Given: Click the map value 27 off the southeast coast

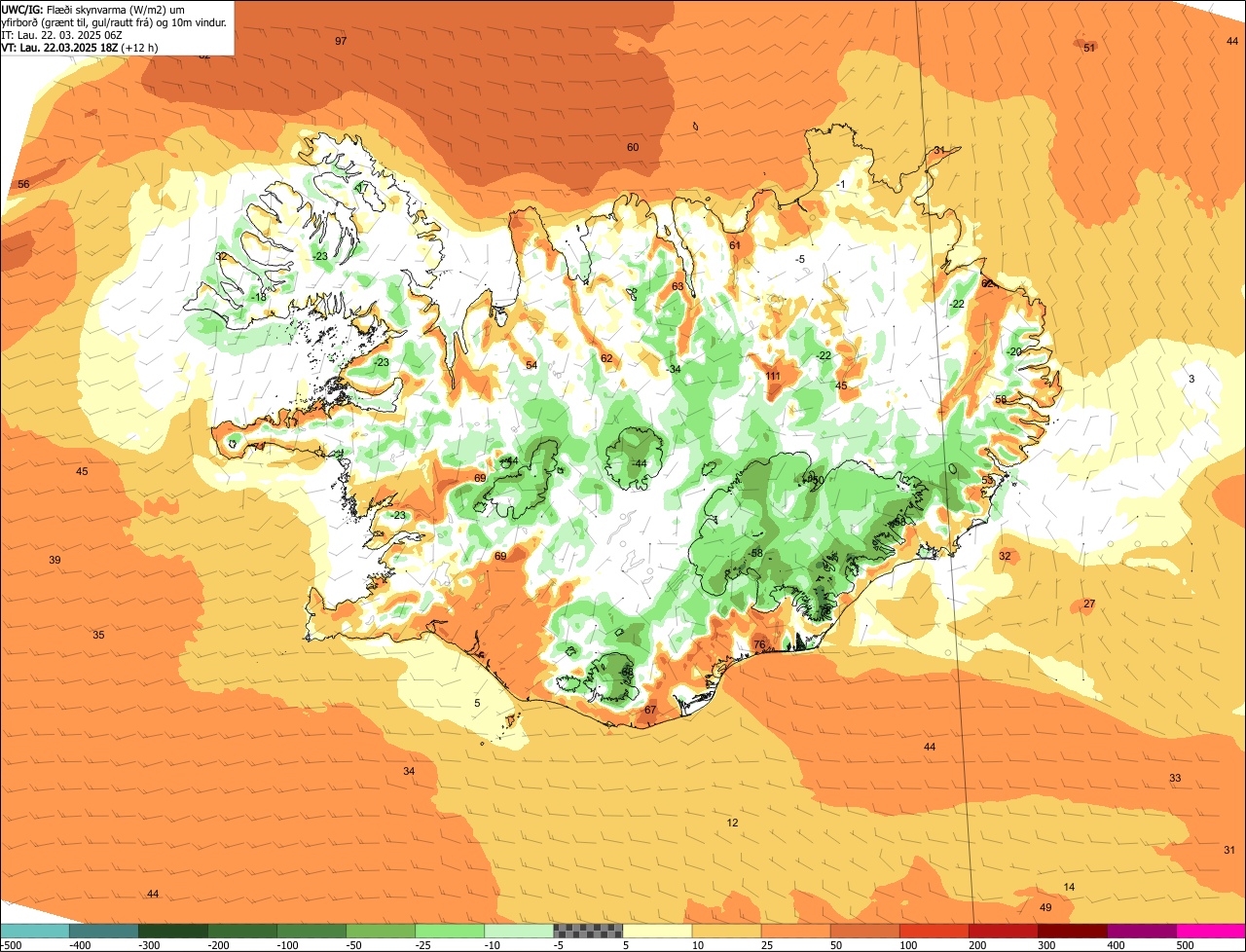Looking at the screenshot, I should pyautogui.click(x=1089, y=604).
